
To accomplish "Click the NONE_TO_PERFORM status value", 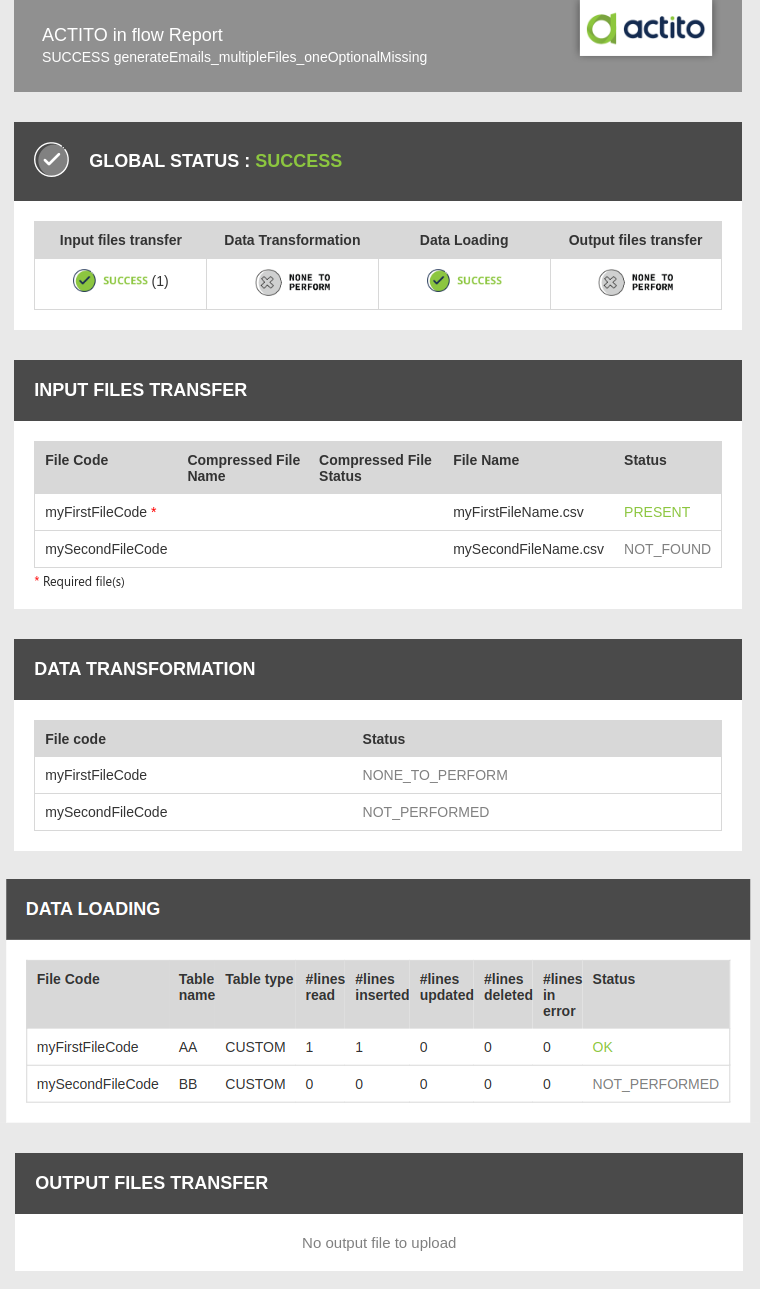I will (435, 775).
